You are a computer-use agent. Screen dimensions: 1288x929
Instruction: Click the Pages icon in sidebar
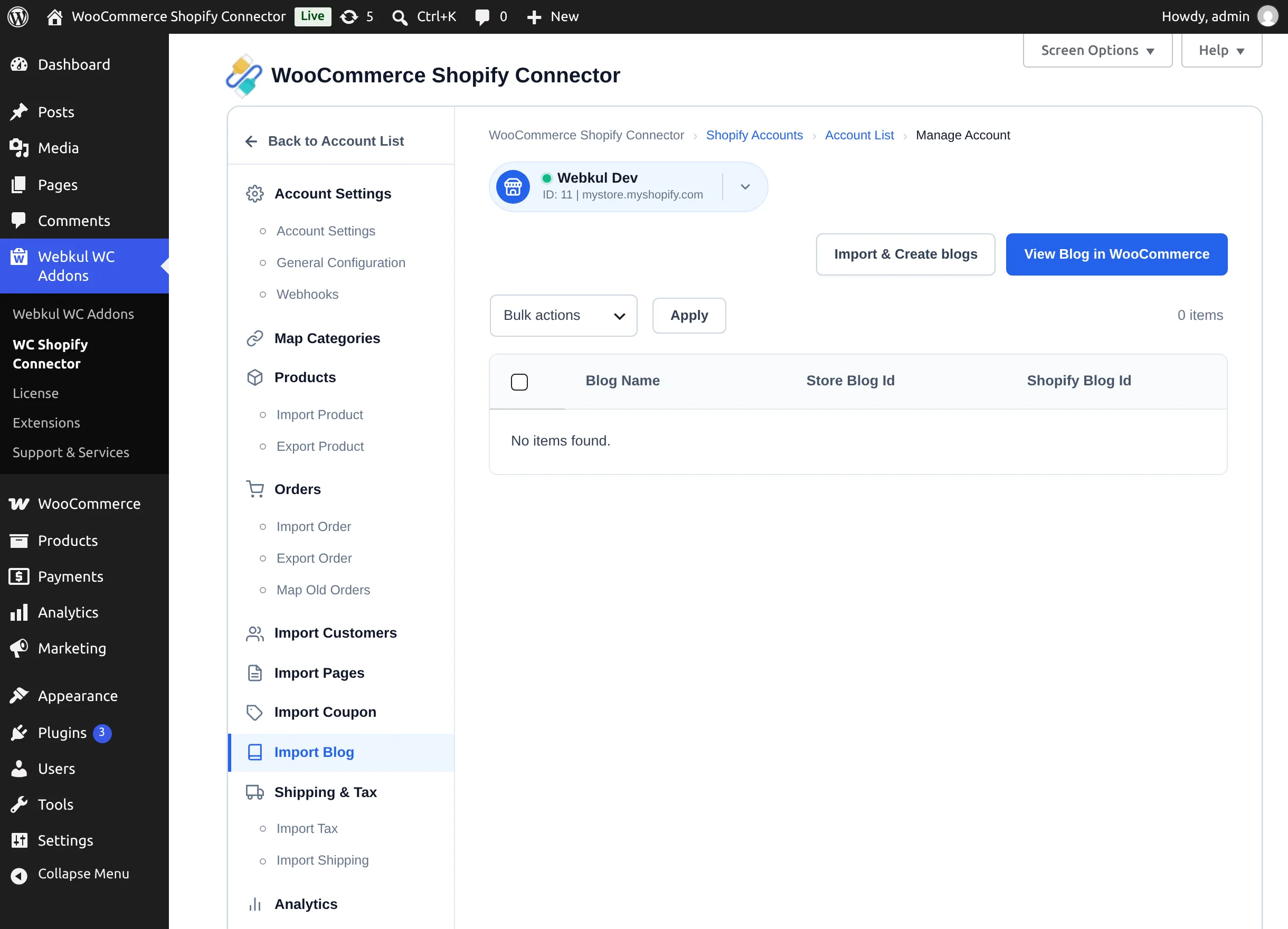point(19,185)
